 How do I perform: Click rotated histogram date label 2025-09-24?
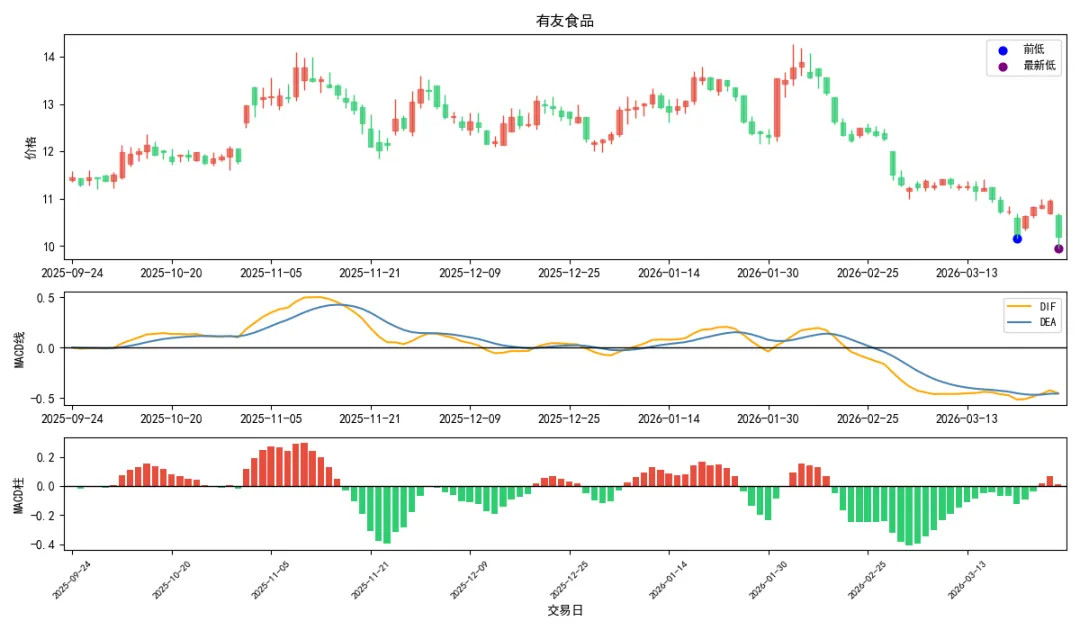(72, 580)
